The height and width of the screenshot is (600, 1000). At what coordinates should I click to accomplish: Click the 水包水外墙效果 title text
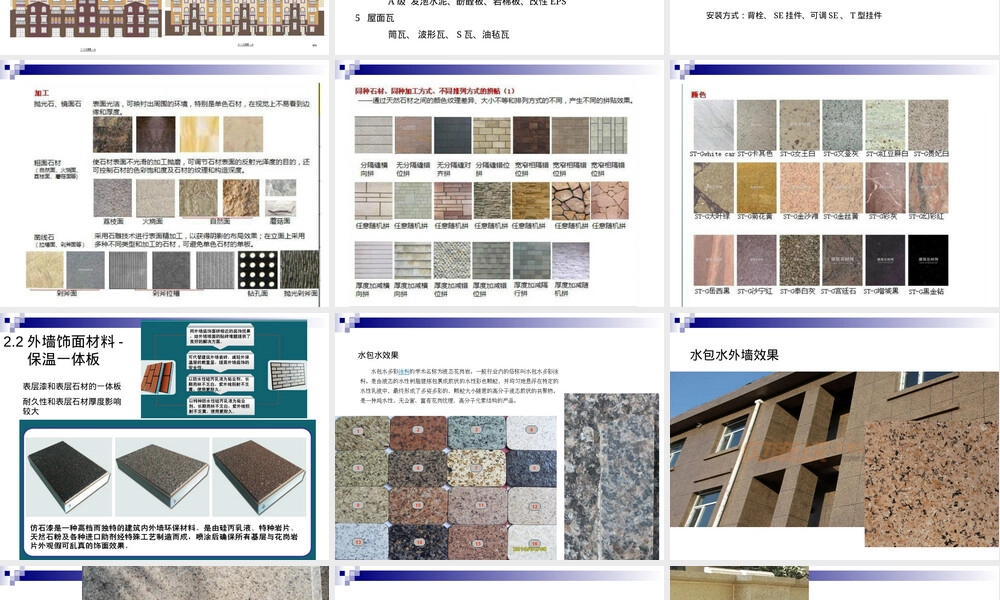pos(734,355)
